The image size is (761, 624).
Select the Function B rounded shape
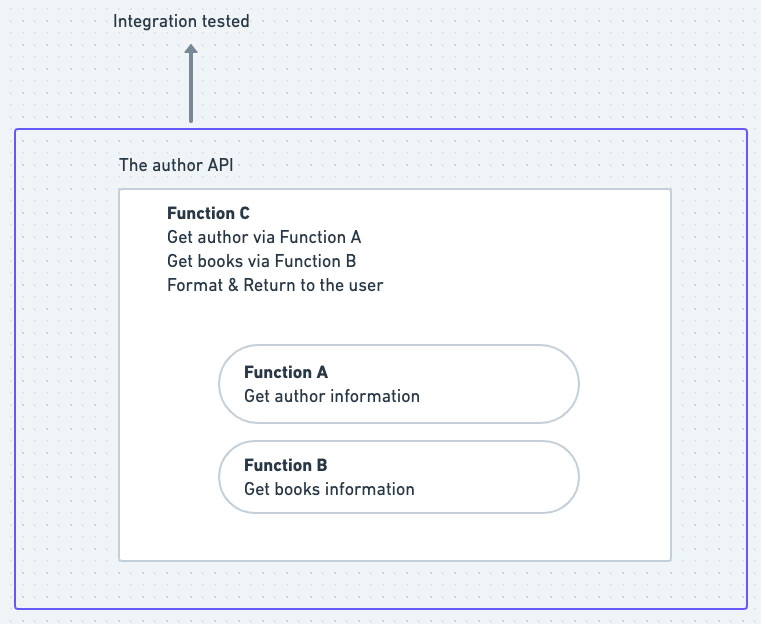pyautogui.click(x=398, y=477)
